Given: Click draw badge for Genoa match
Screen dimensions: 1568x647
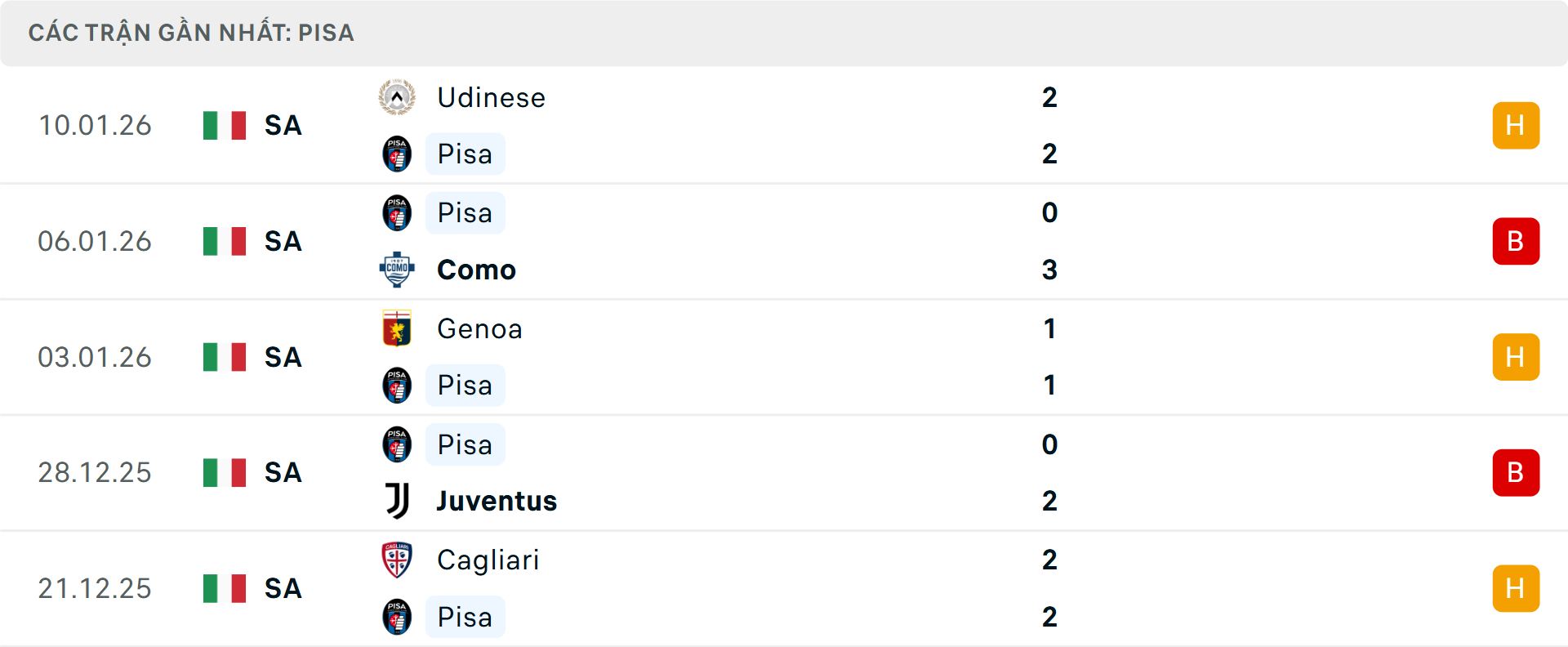Looking at the screenshot, I should point(1516,357).
